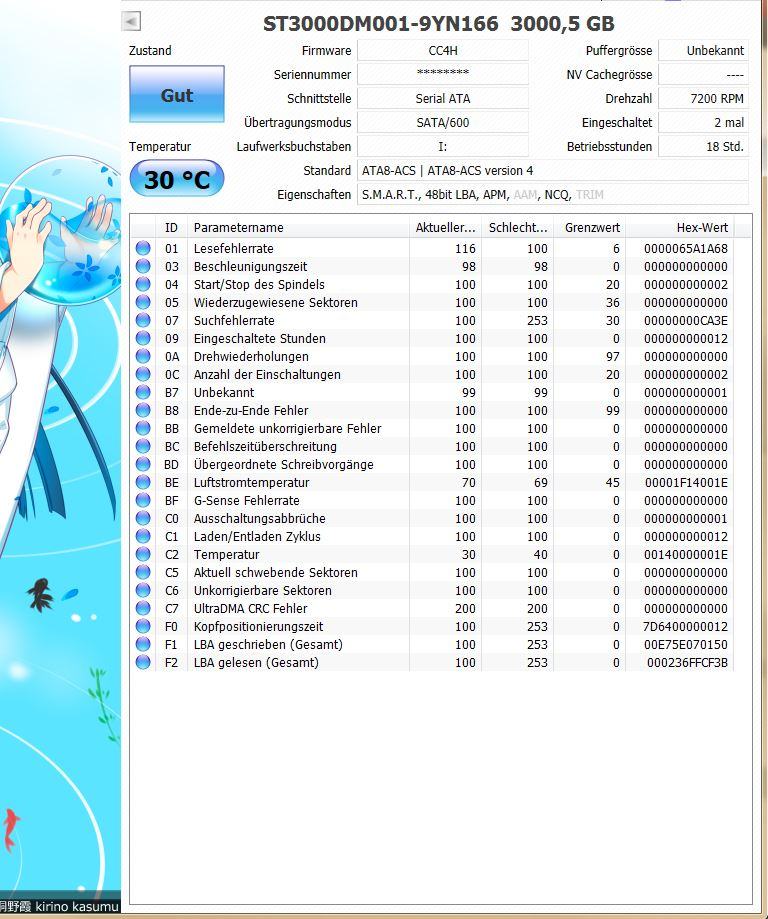Click the Grenzwert value 45 for Luftstromtemperatur

coord(613,482)
